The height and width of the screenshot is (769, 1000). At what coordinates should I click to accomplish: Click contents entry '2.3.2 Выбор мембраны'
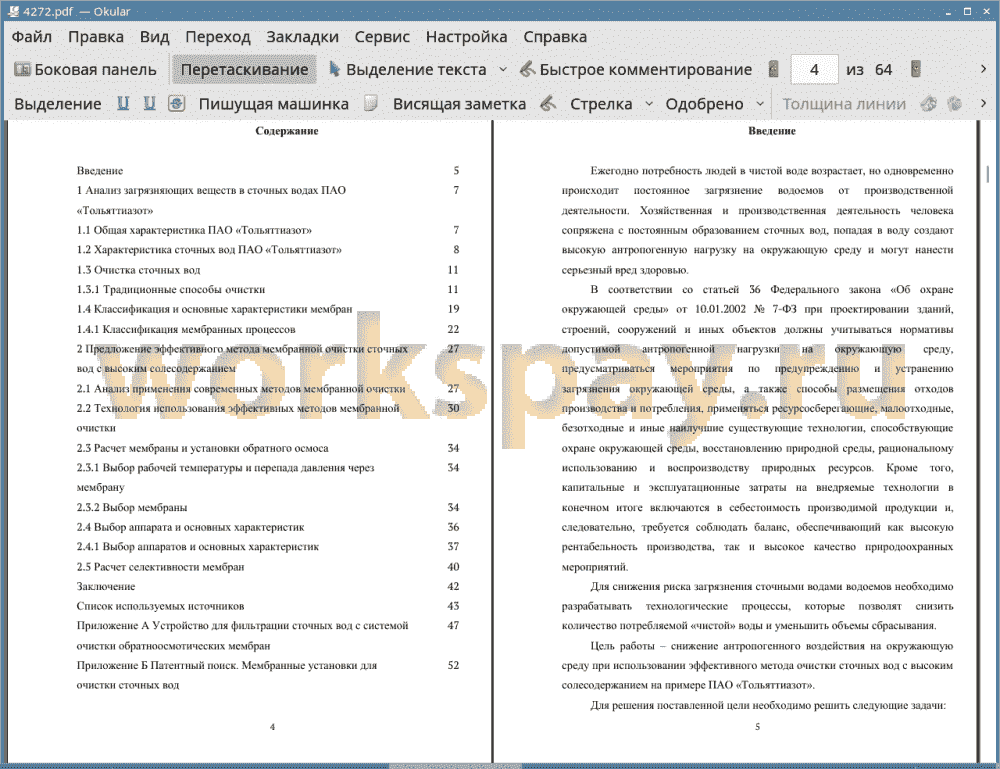(131, 508)
